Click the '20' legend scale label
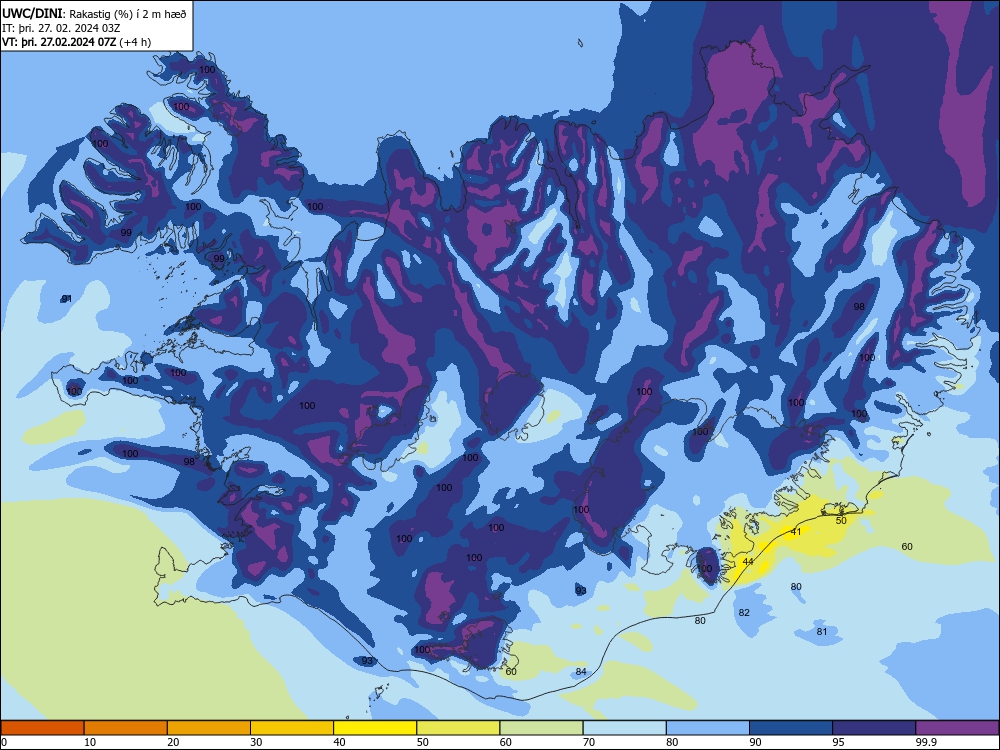This screenshot has height=750, width=1000. click(173, 742)
